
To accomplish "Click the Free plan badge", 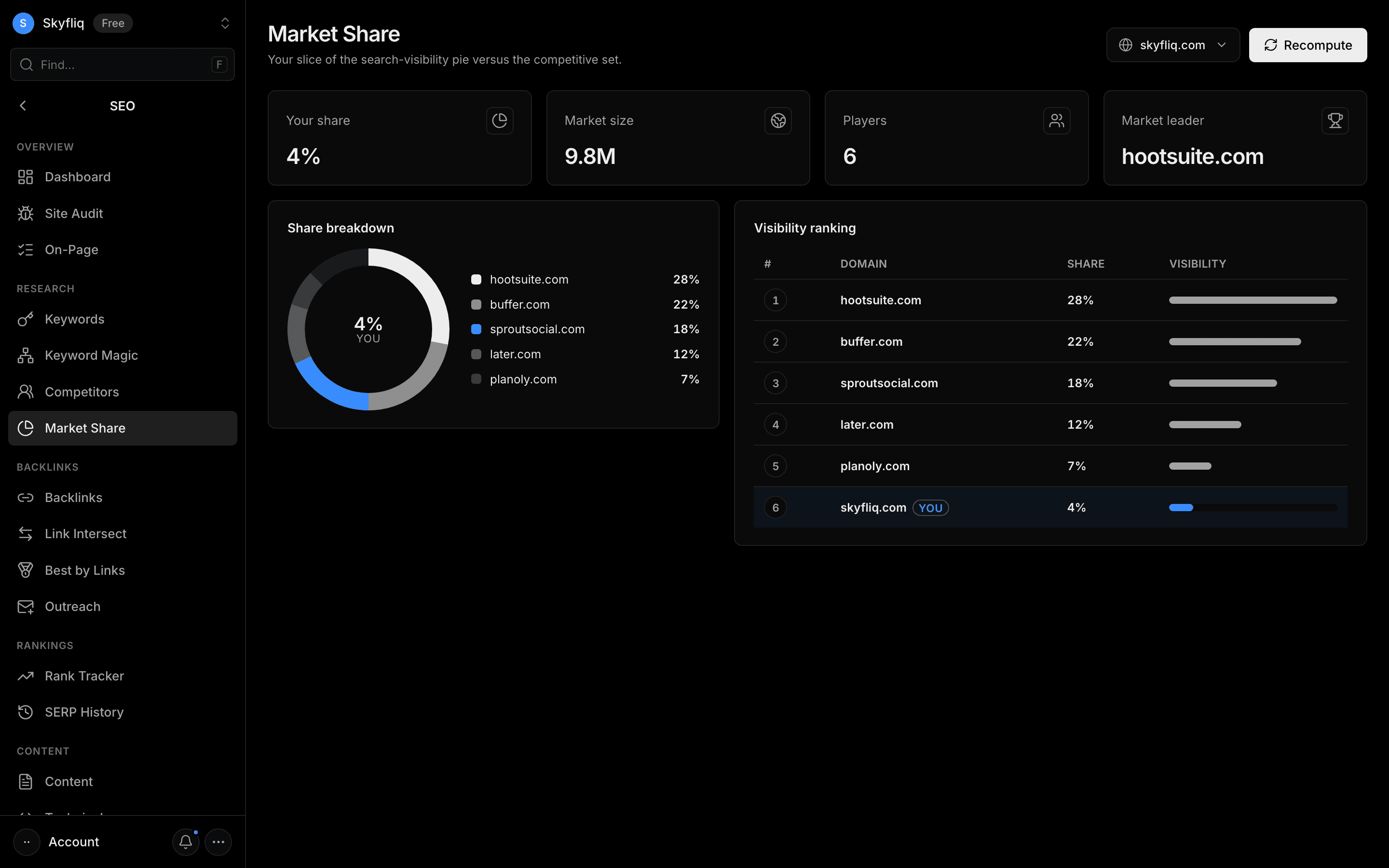I will click(x=112, y=23).
